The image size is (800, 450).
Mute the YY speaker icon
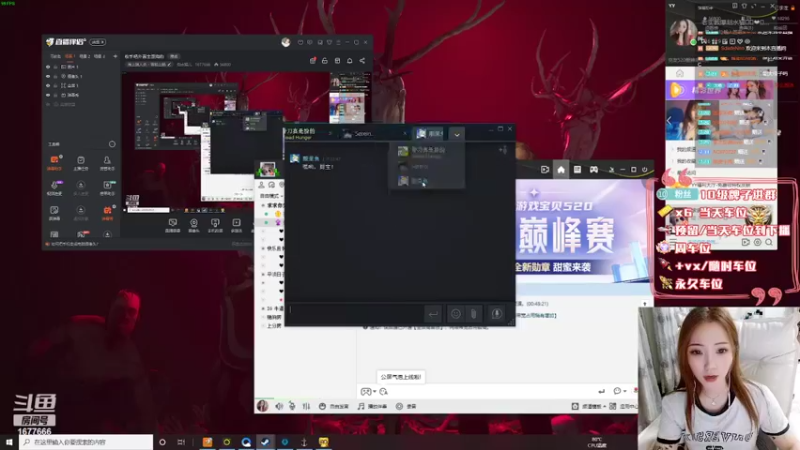(279, 406)
